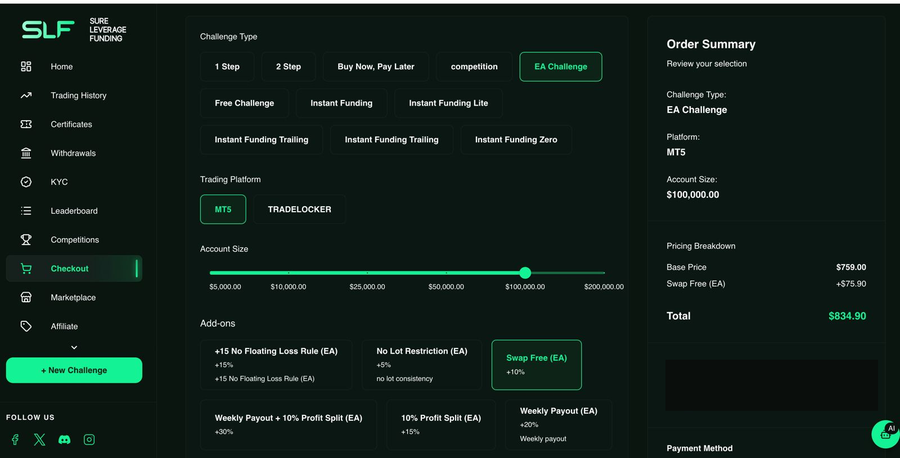Open the Discord follow icon
This screenshot has height=458, width=900.
point(64,440)
